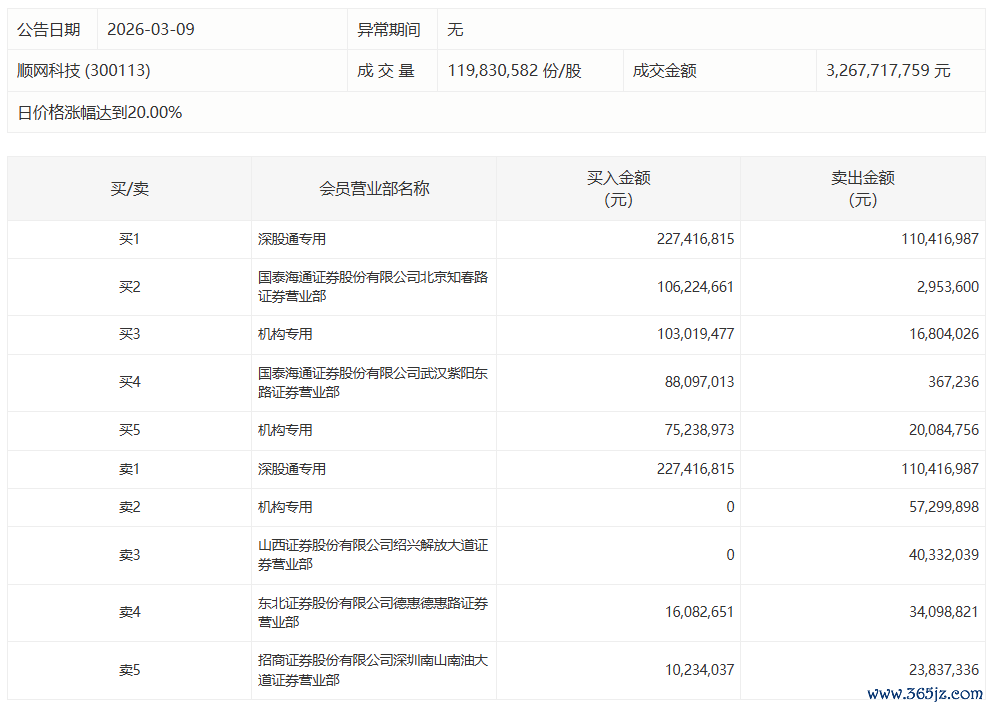Click 机构专用 in the 买5 row
This screenshot has height=709, width=990.
click(x=285, y=430)
